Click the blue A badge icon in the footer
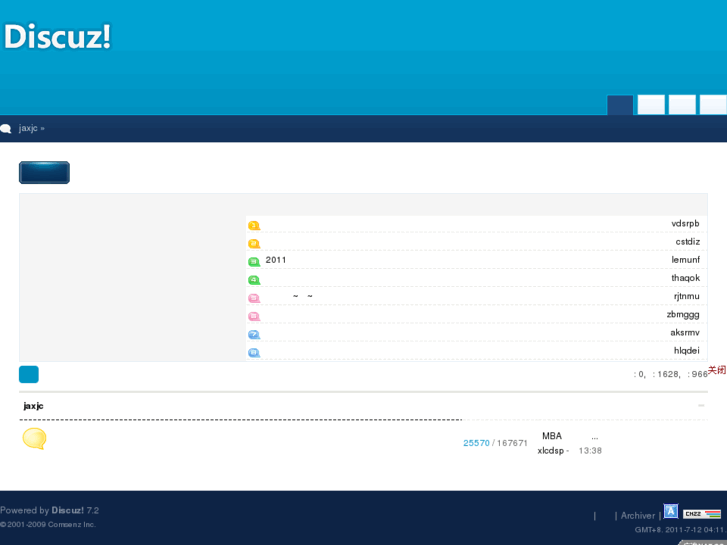727x545 pixels. coord(671,511)
